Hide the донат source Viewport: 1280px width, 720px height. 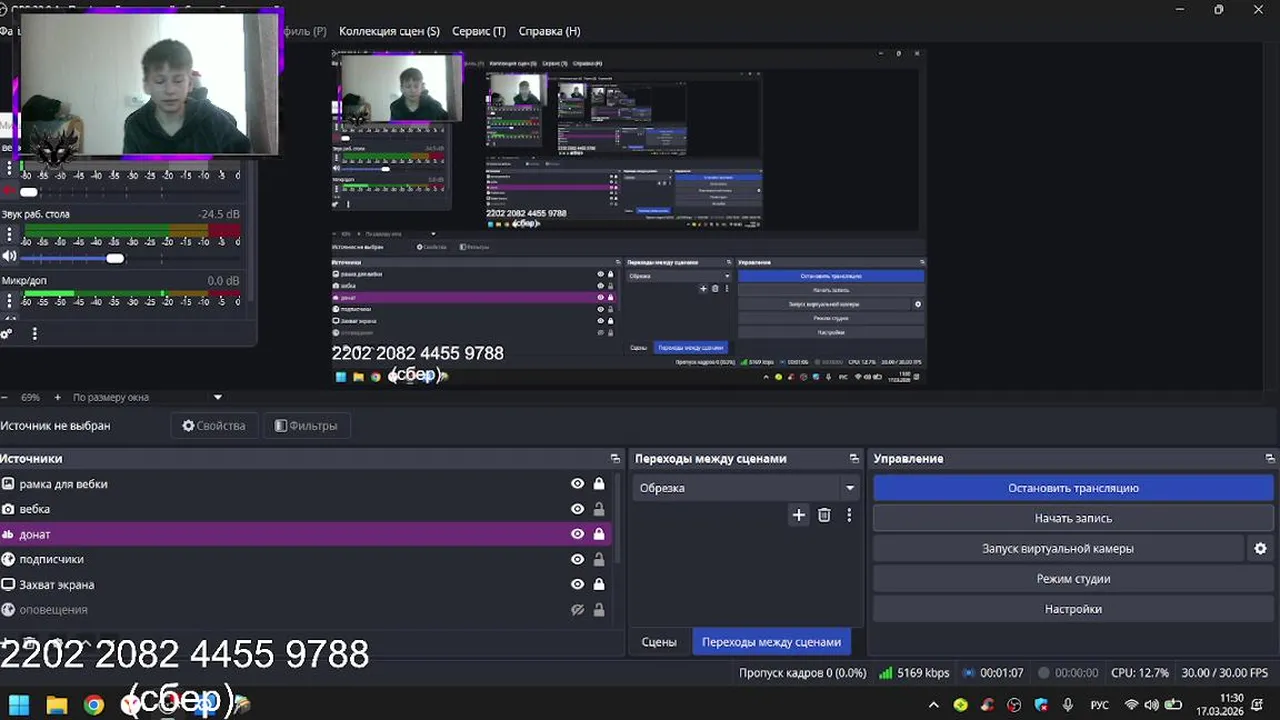(577, 534)
